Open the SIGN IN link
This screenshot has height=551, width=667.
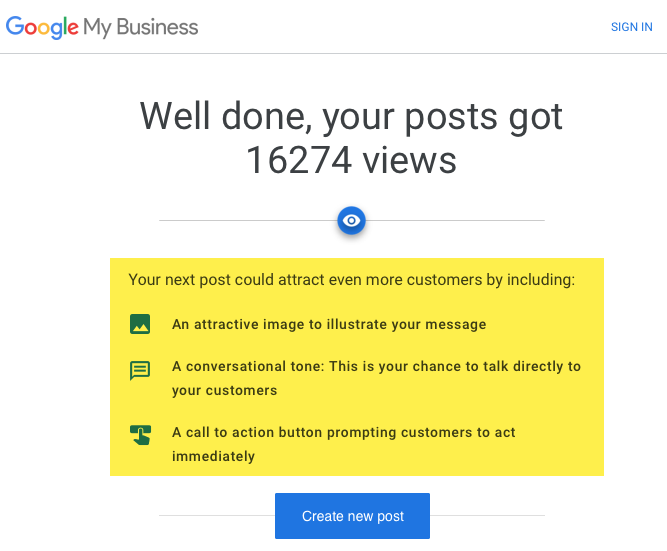coord(631,27)
